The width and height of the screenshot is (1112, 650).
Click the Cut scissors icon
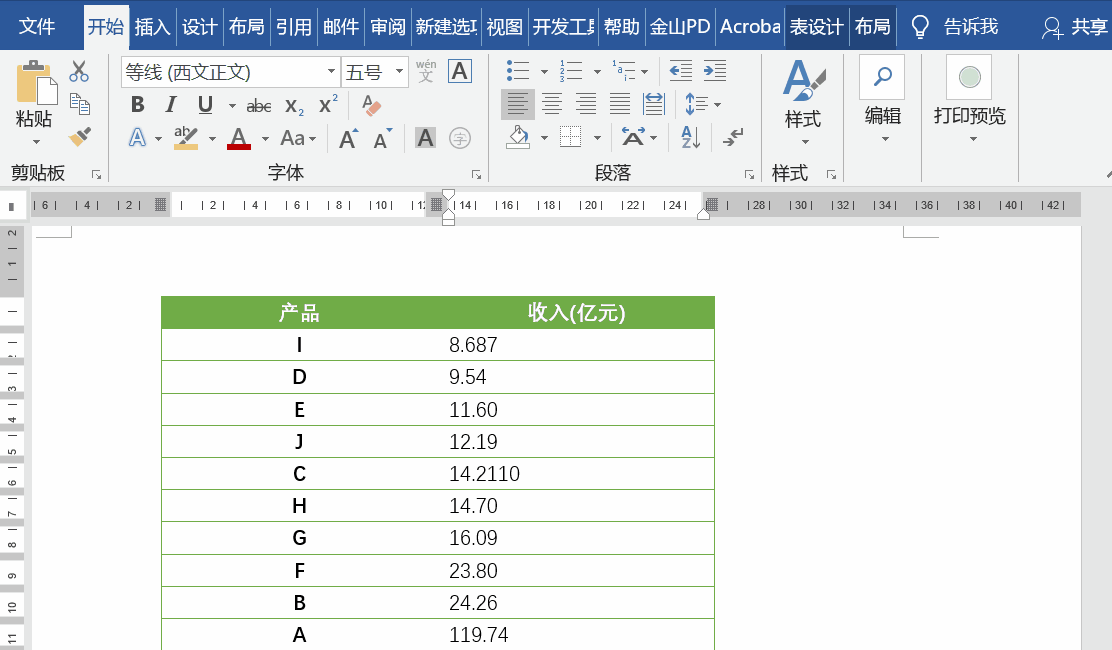79,72
